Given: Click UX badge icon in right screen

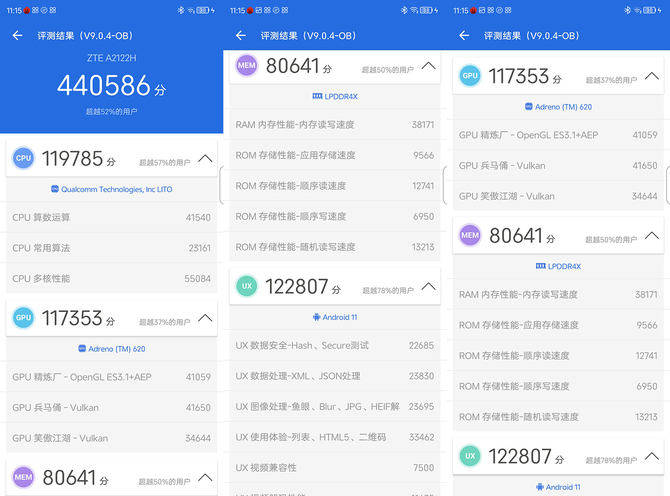Looking at the screenshot, I should pyautogui.click(x=470, y=456).
